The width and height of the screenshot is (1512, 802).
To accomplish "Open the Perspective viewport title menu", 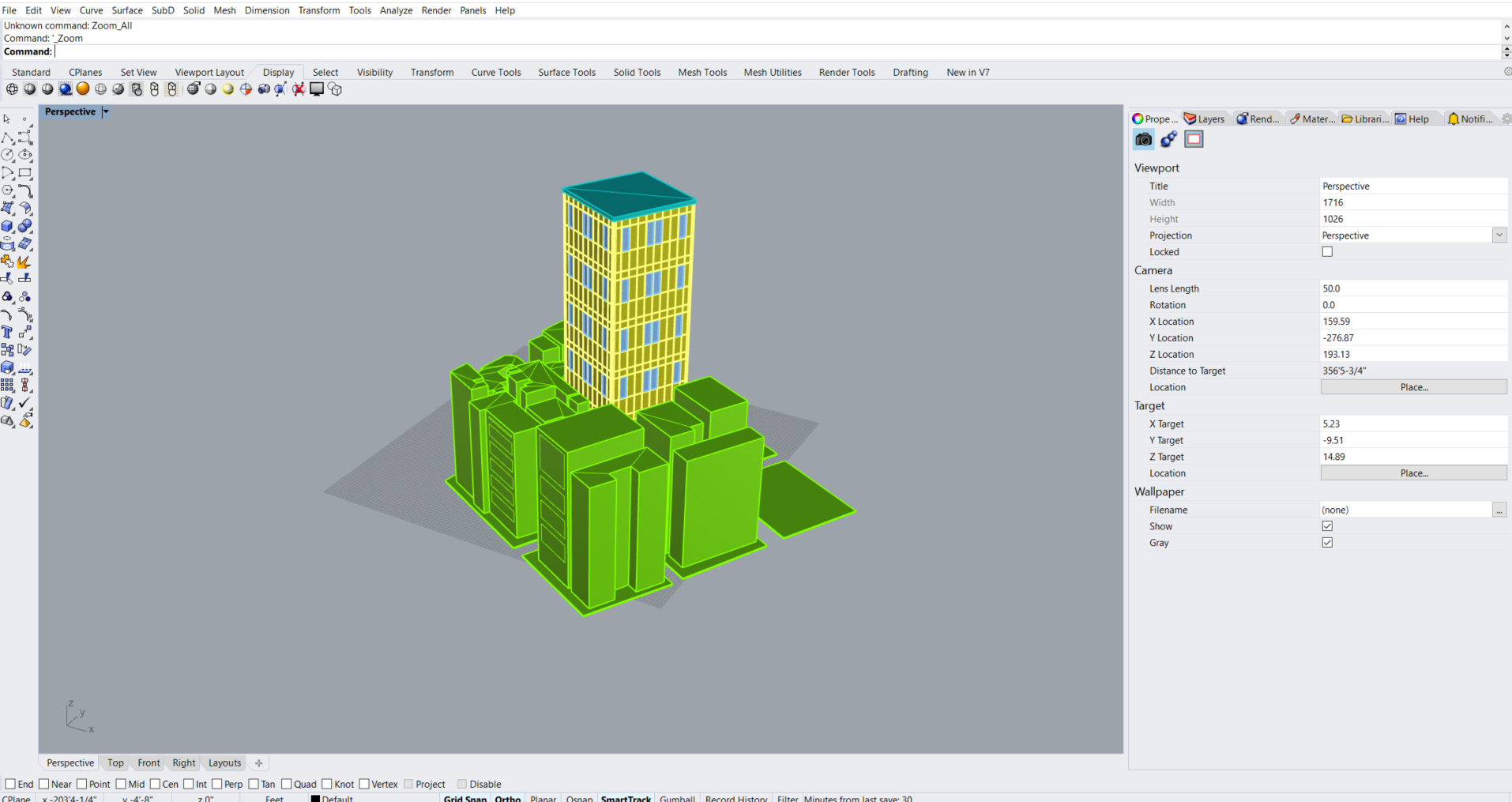I will [x=105, y=111].
